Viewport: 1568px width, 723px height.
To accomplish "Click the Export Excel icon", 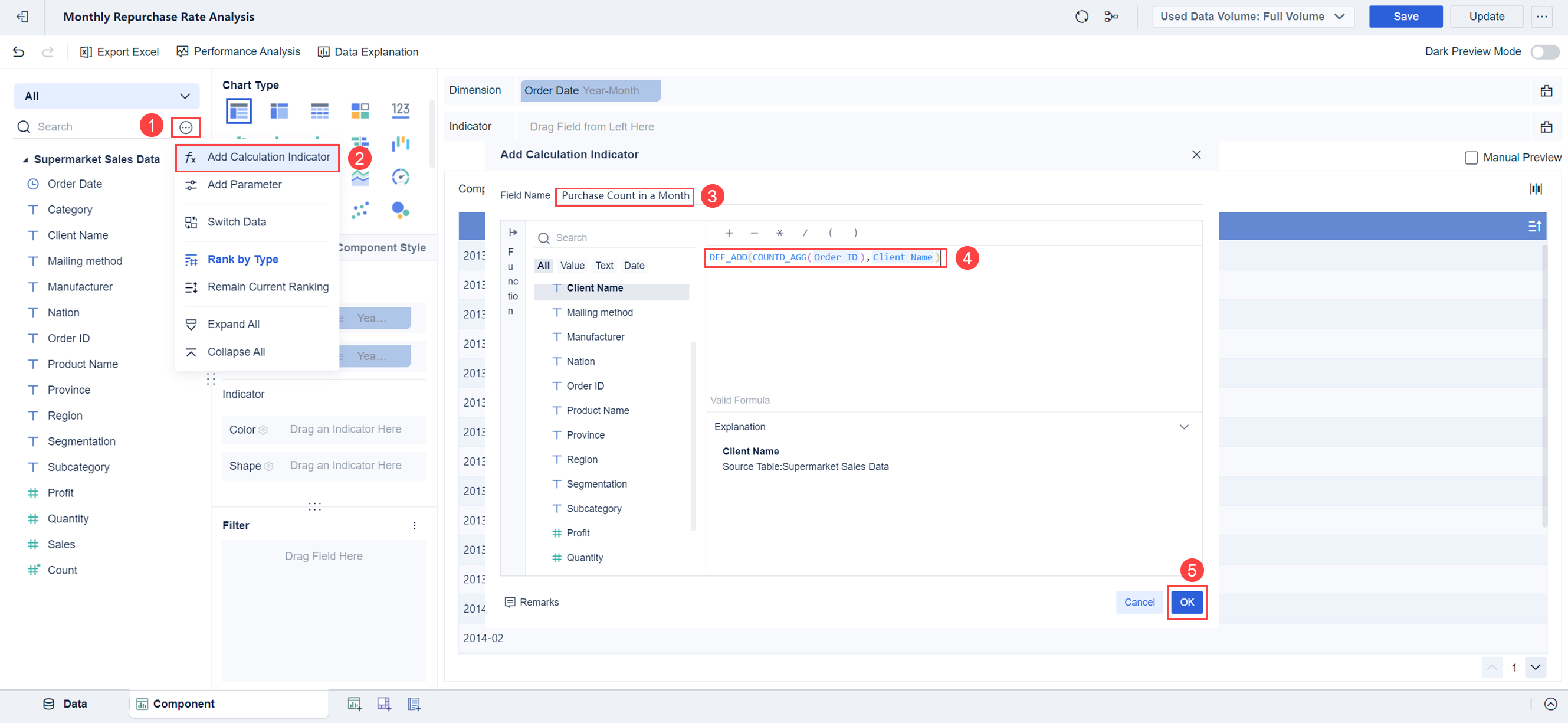I will click(86, 52).
